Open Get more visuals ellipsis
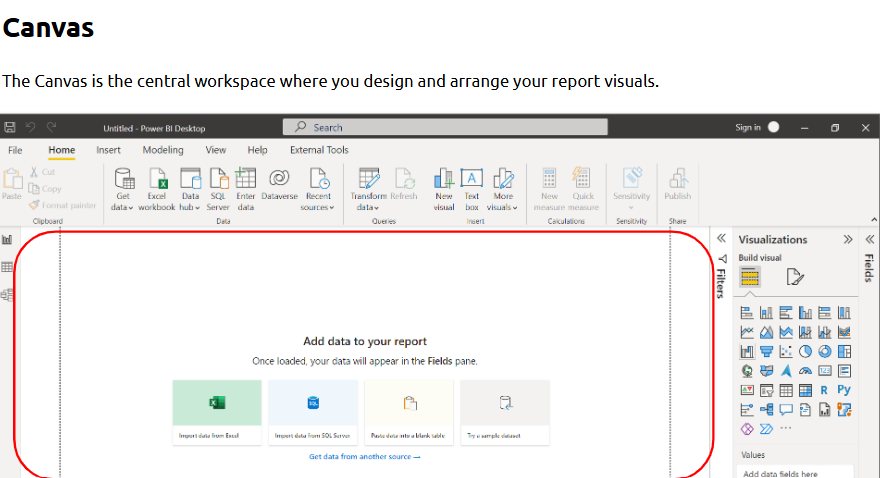Viewport: 880px width, 478px height. tap(786, 428)
